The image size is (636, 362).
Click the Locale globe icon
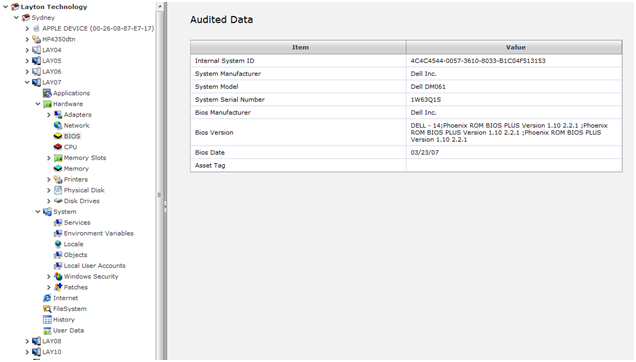pos(58,244)
